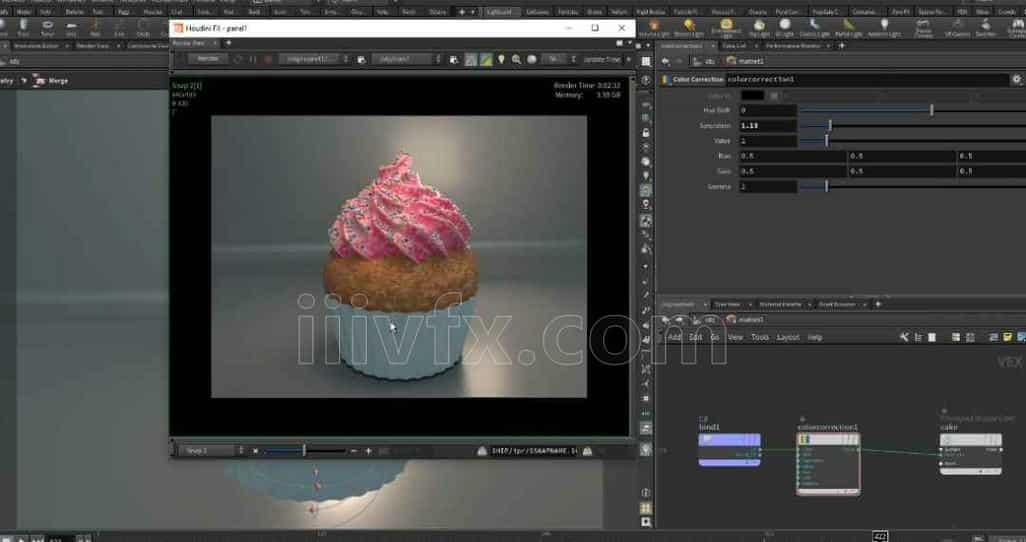This screenshot has width=1026, height=542.
Task: Open the Tools menu in network editor
Action: (760, 337)
